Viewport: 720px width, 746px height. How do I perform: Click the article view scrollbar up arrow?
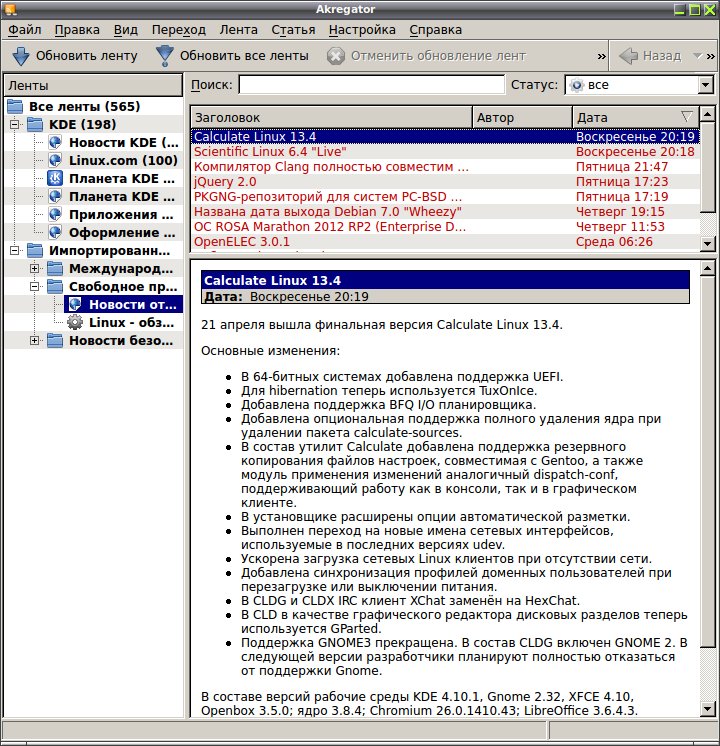(x=708, y=269)
